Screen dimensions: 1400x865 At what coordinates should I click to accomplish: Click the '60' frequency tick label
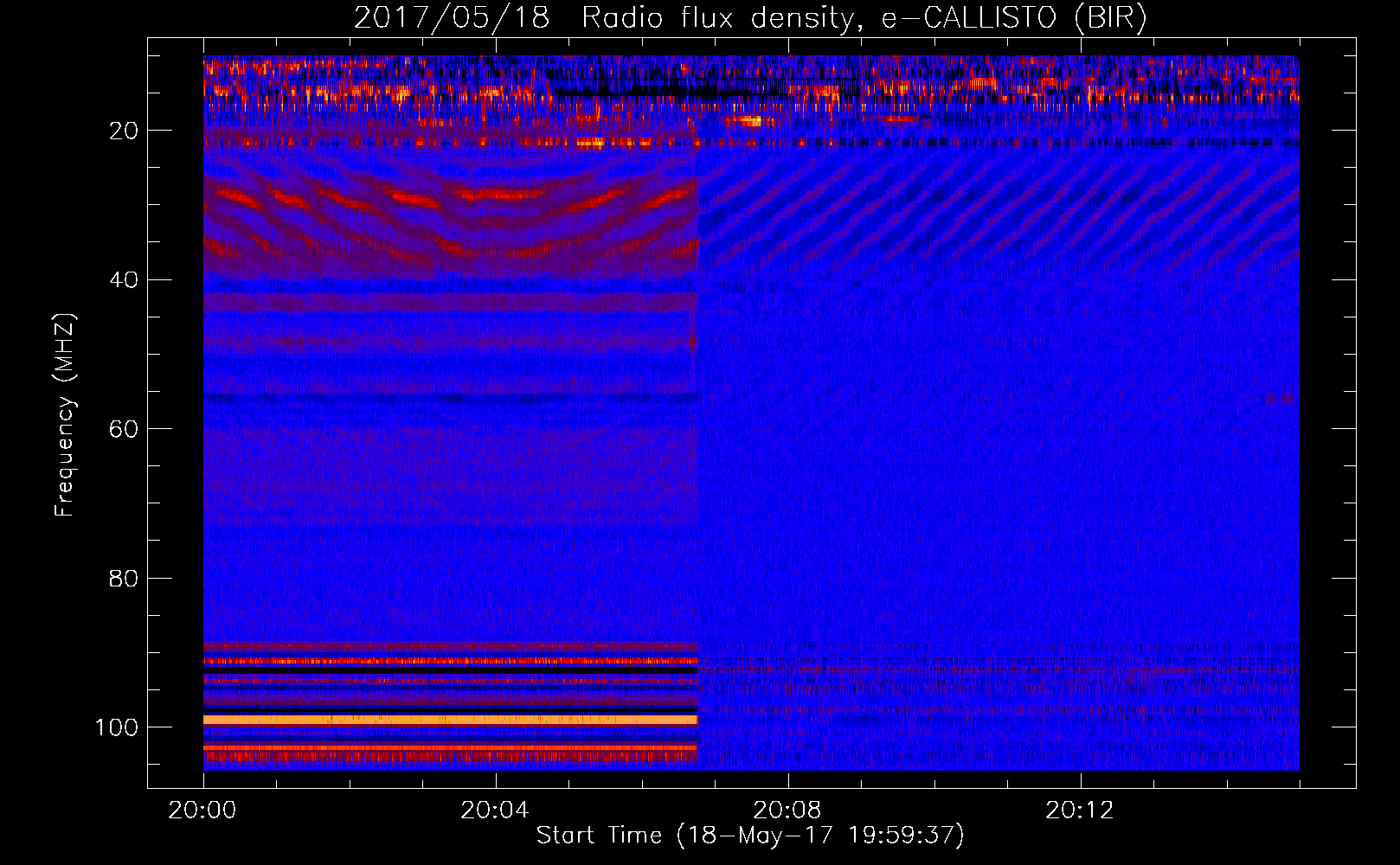[x=124, y=429]
